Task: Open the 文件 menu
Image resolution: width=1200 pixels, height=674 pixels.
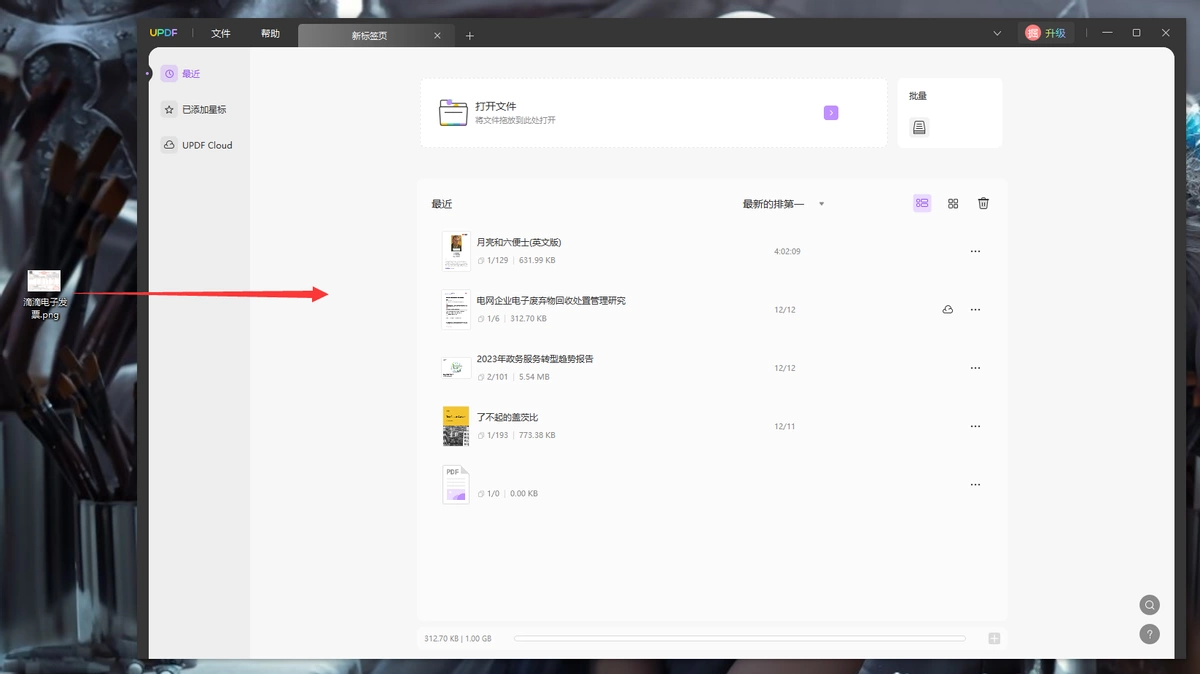Action: click(x=221, y=33)
